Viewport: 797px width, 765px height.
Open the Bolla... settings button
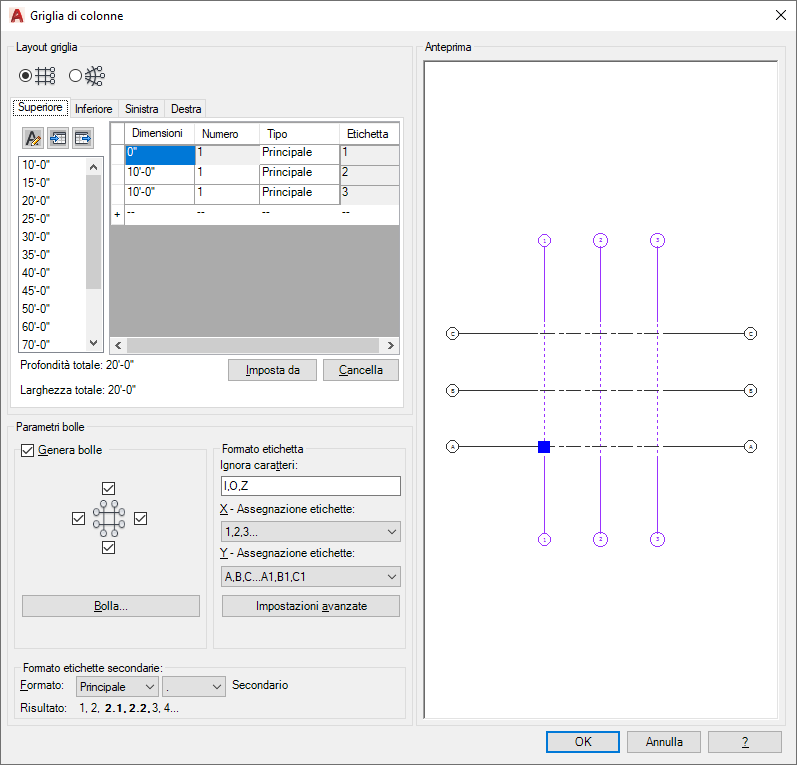point(111,606)
